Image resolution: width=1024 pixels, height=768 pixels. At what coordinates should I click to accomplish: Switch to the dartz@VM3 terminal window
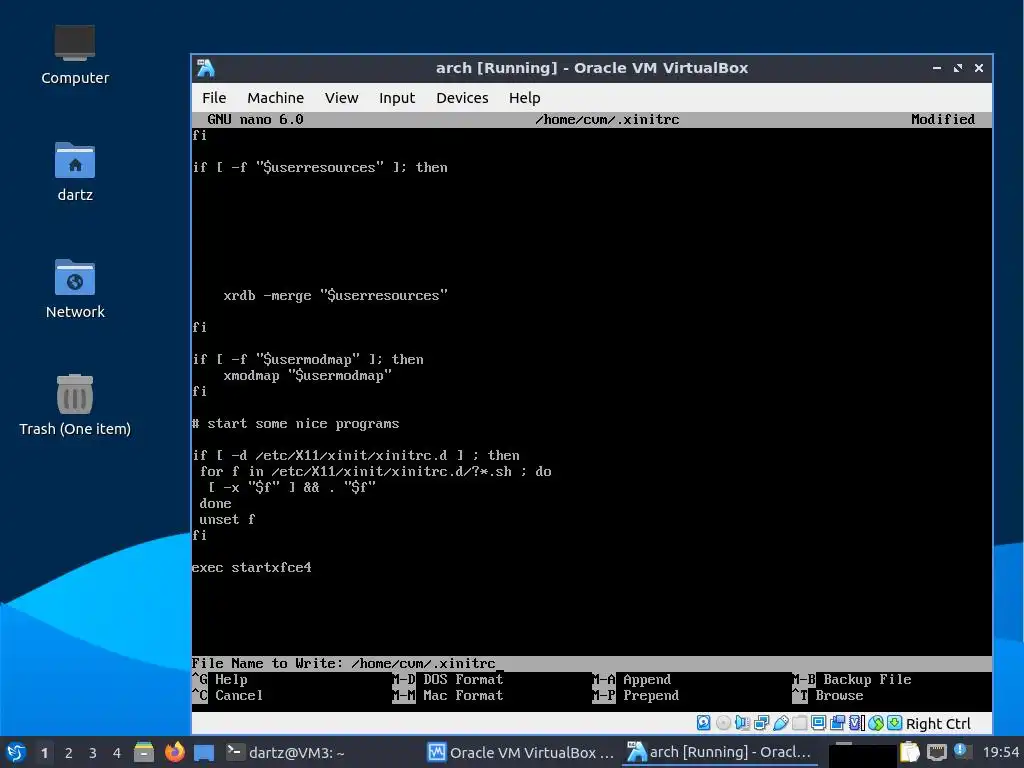[286, 752]
